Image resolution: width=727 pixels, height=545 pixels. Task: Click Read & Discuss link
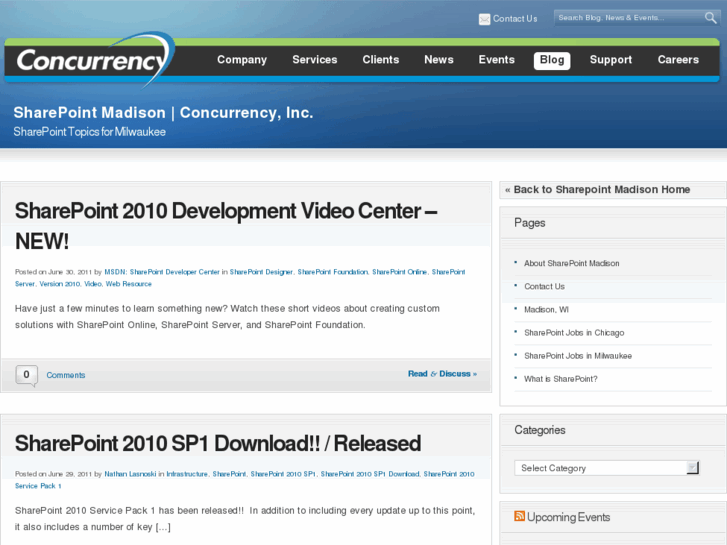pyautogui.click(x=442, y=374)
